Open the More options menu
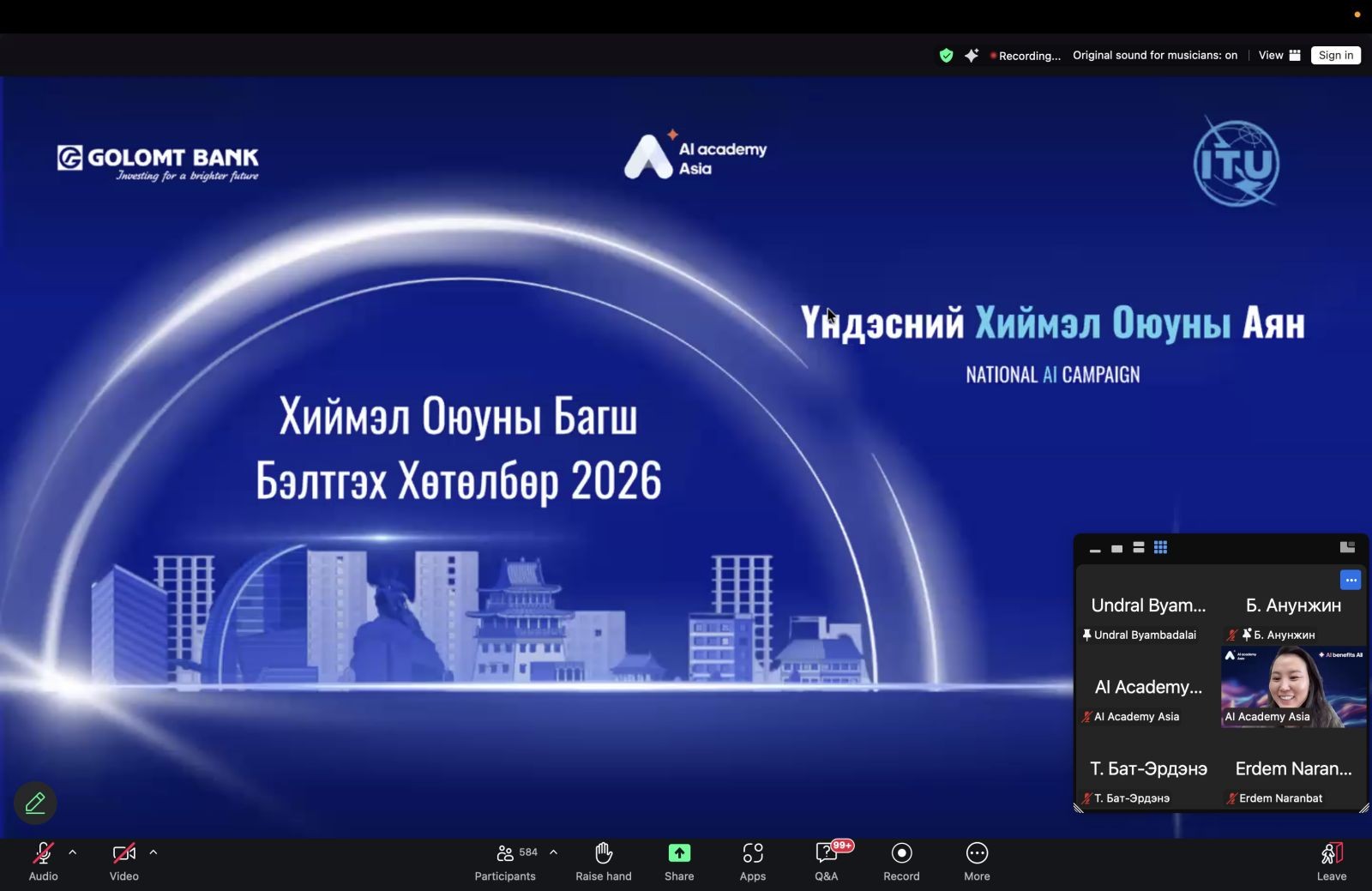The width and height of the screenshot is (1372, 891). pyautogui.click(x=977, y=853)
